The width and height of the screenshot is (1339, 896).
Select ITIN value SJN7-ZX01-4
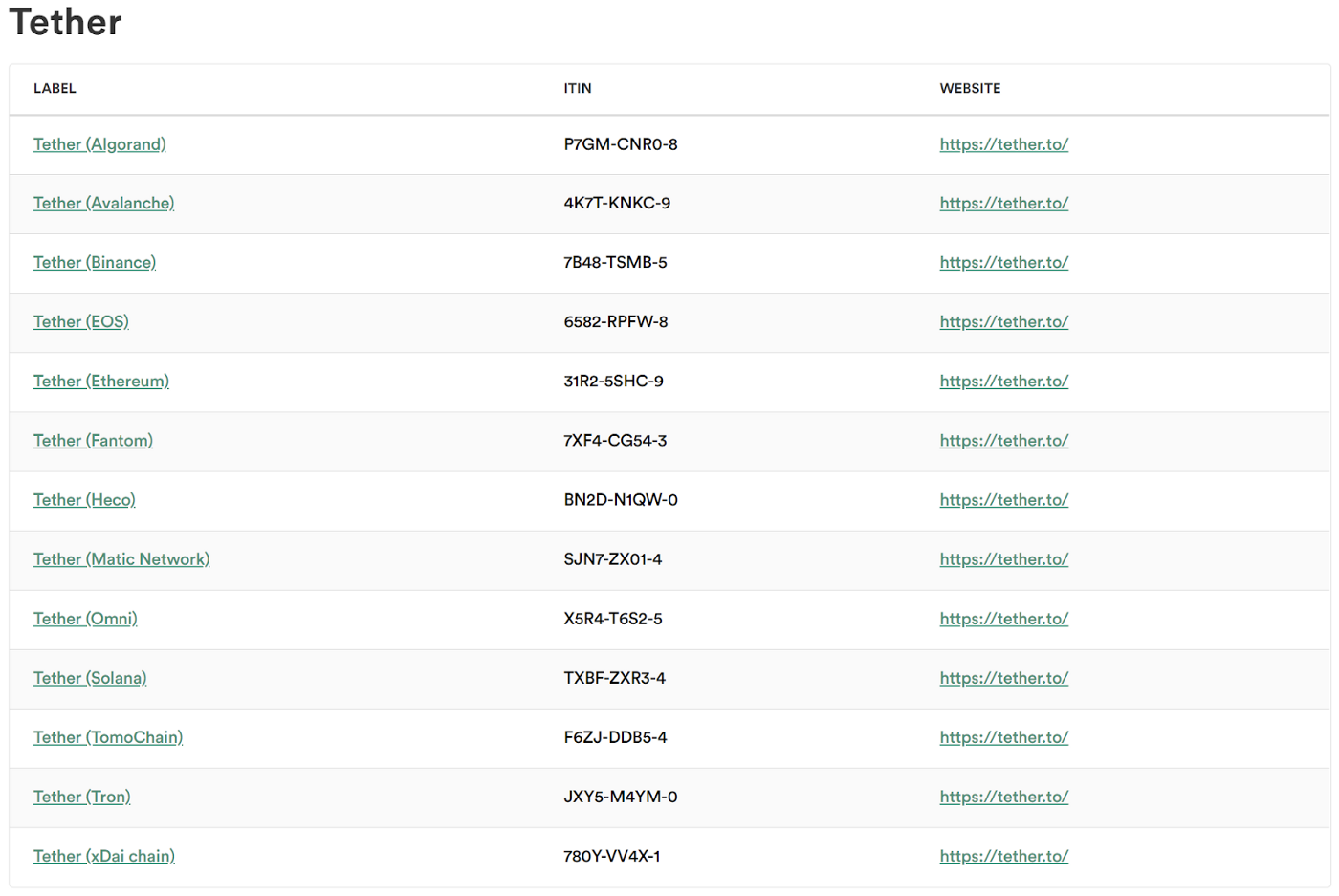[x=613, y=559]
